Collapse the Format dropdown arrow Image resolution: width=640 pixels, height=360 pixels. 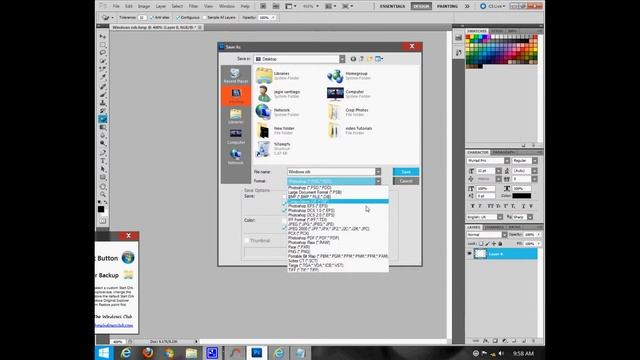point(378,181)
